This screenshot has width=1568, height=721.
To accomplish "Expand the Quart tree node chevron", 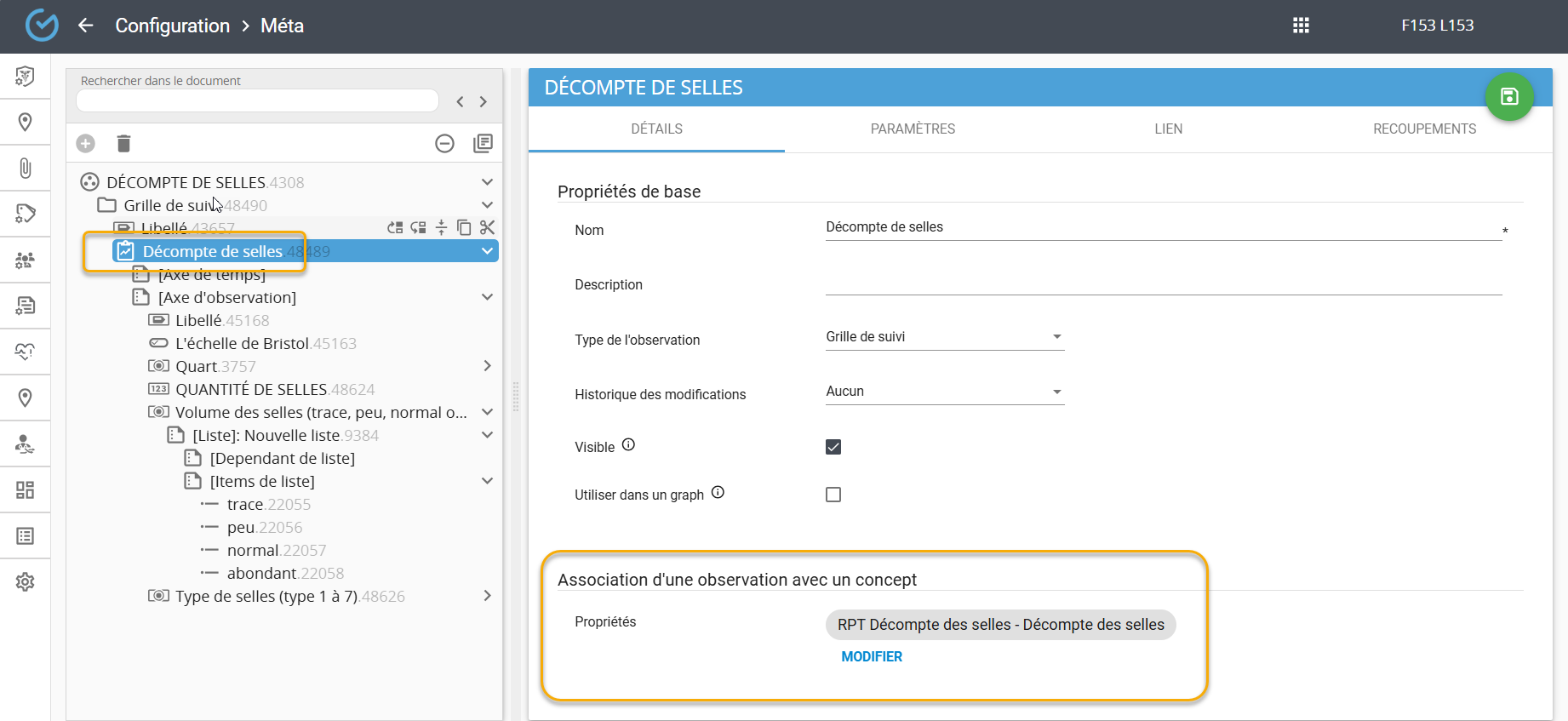I will pos(487,366).
